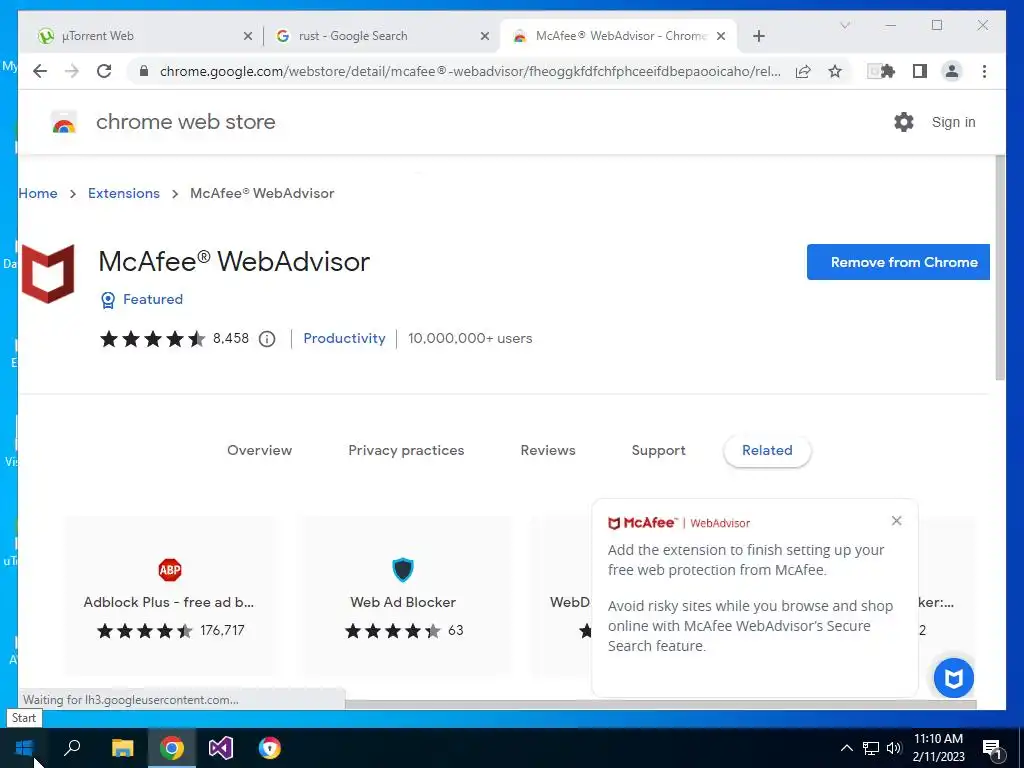Open the tab search chevron
The image size is (1024, 768).
[844, 25]
